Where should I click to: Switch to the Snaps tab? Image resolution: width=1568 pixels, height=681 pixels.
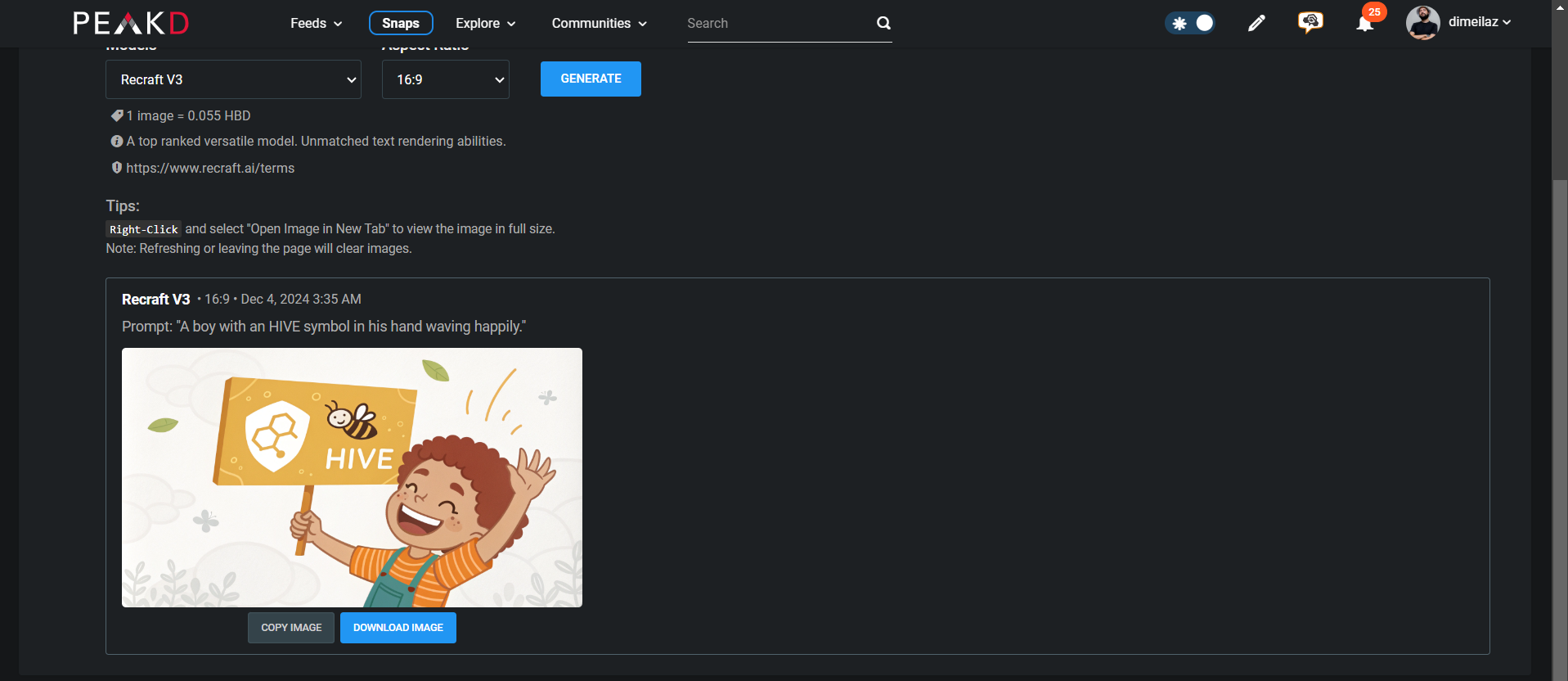pyautogui.click(x=401, y=23)
